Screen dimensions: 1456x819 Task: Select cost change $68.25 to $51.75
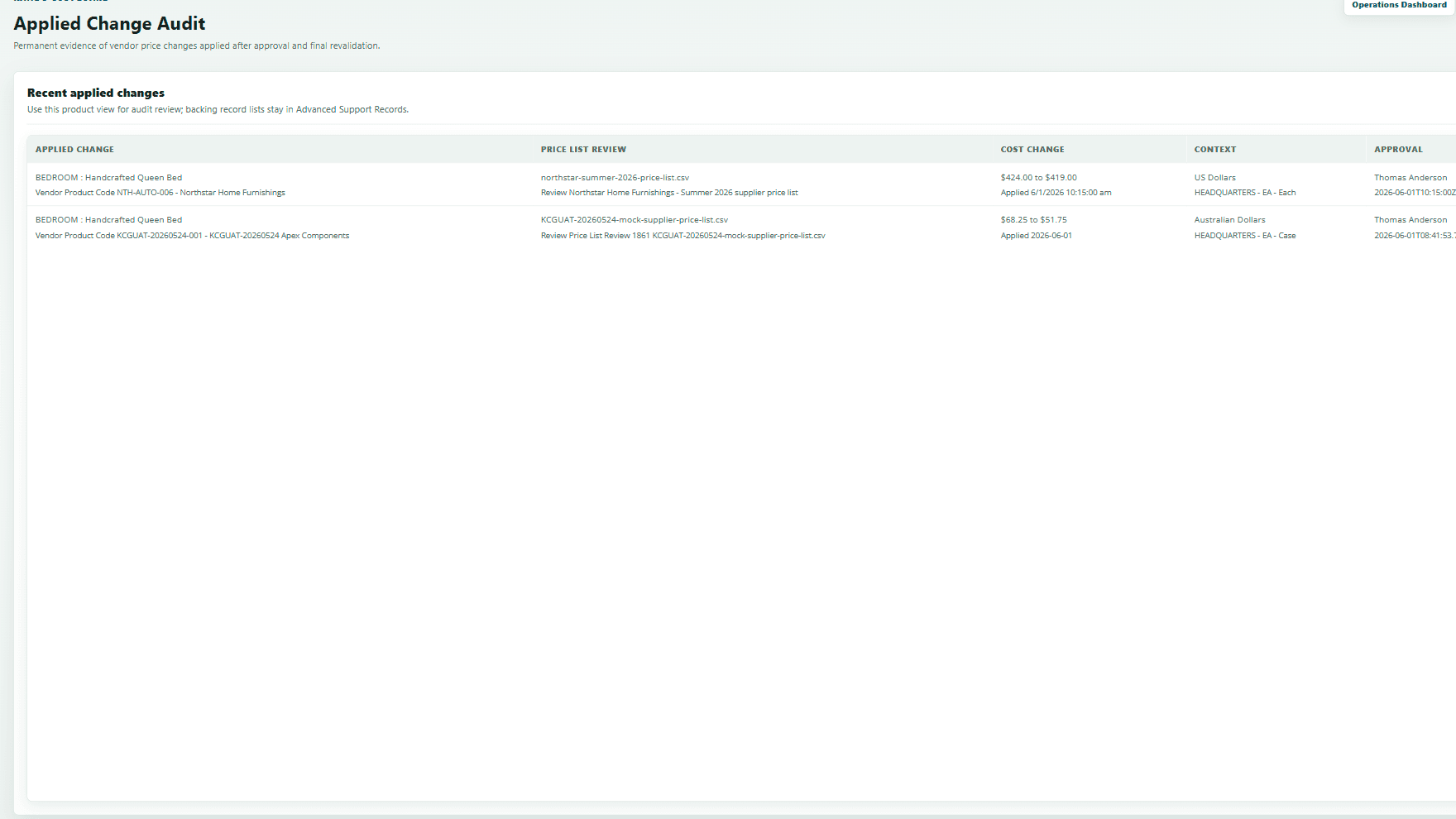1033,220
